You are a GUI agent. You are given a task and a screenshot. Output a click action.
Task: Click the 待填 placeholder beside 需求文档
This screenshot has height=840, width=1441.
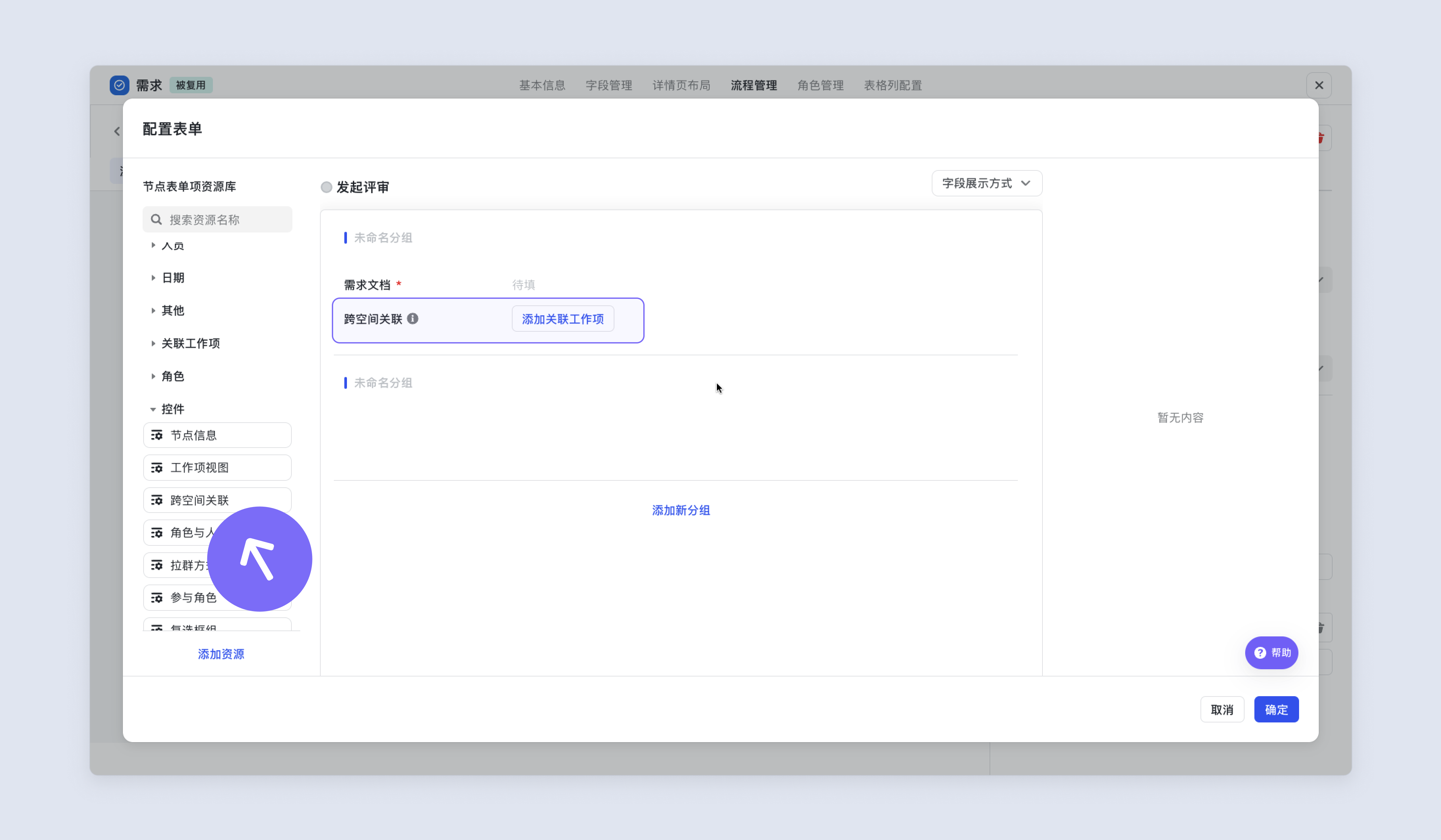click(x=523, y=285)
